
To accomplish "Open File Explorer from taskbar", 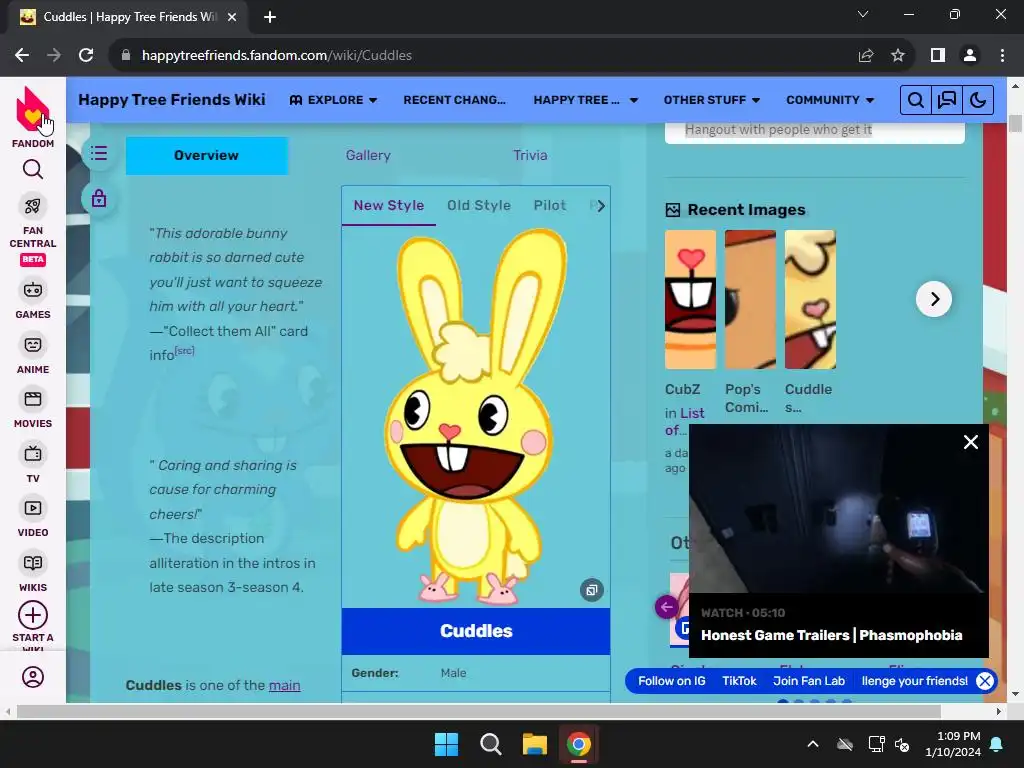I will click(535, 744).
